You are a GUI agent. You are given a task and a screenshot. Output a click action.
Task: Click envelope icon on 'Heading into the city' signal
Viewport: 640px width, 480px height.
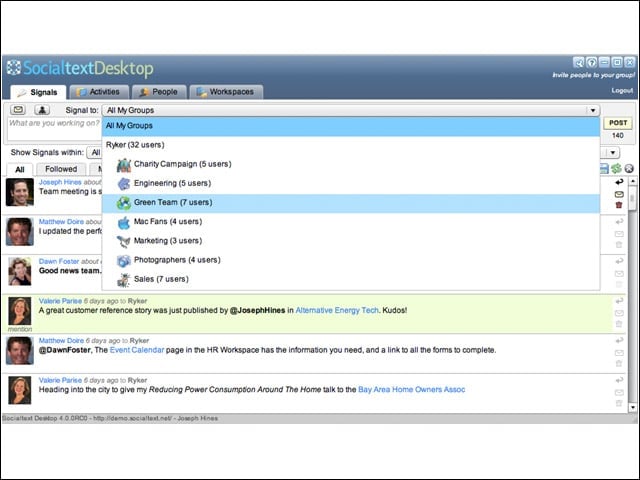619,392
